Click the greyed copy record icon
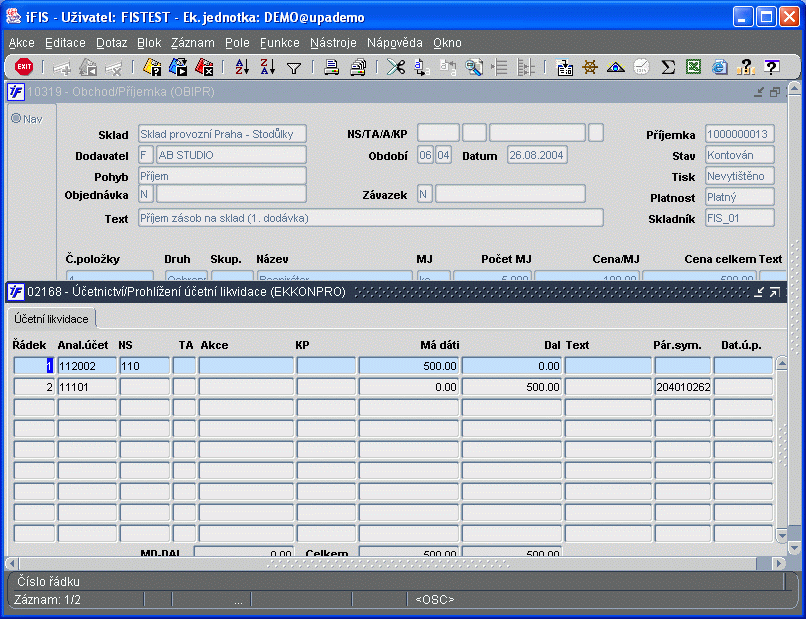806x619 pixels. [88, 67]
